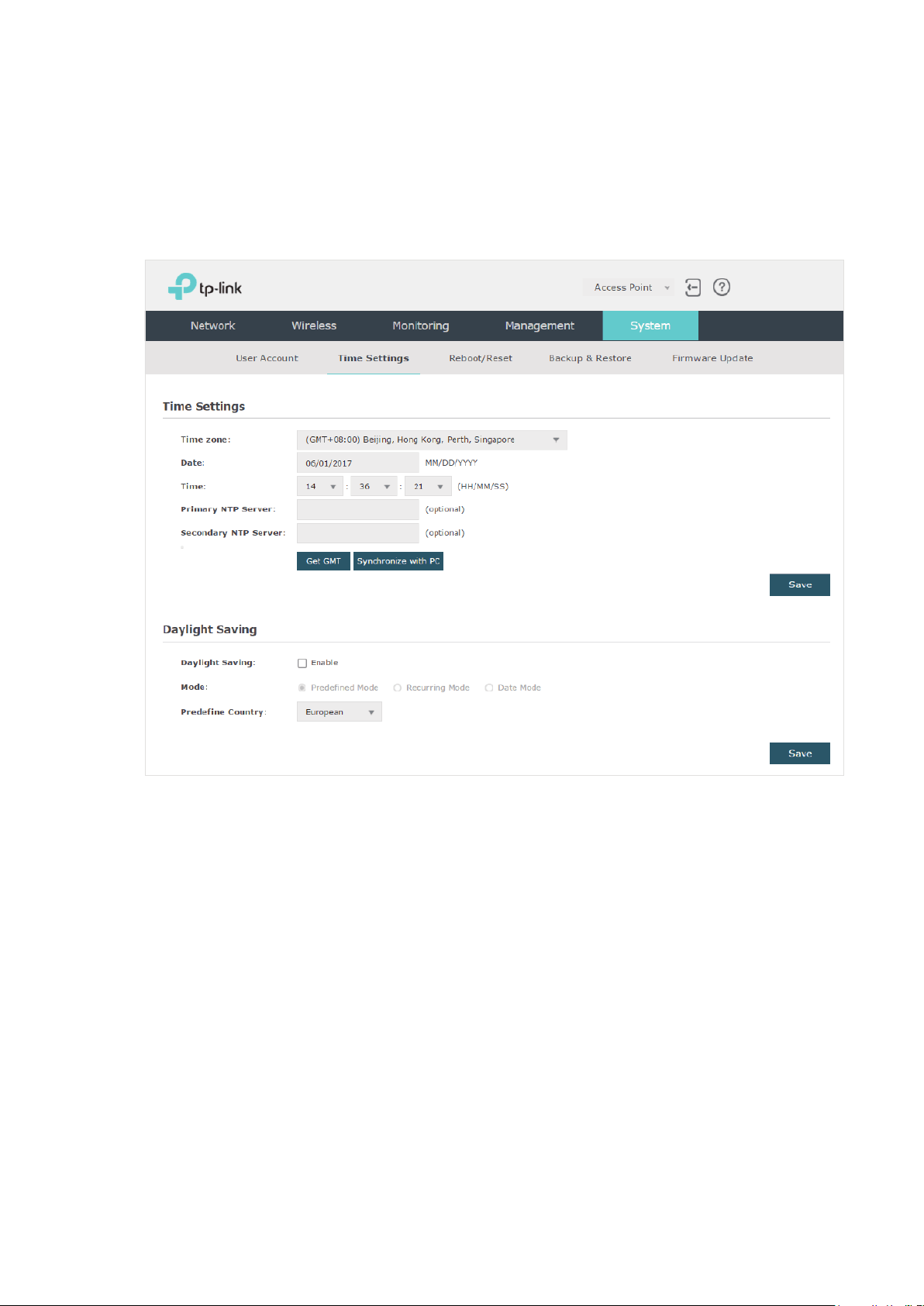Open the Network menu
The width and height of the screenshot is (924, 1306).
click(212, 326)
